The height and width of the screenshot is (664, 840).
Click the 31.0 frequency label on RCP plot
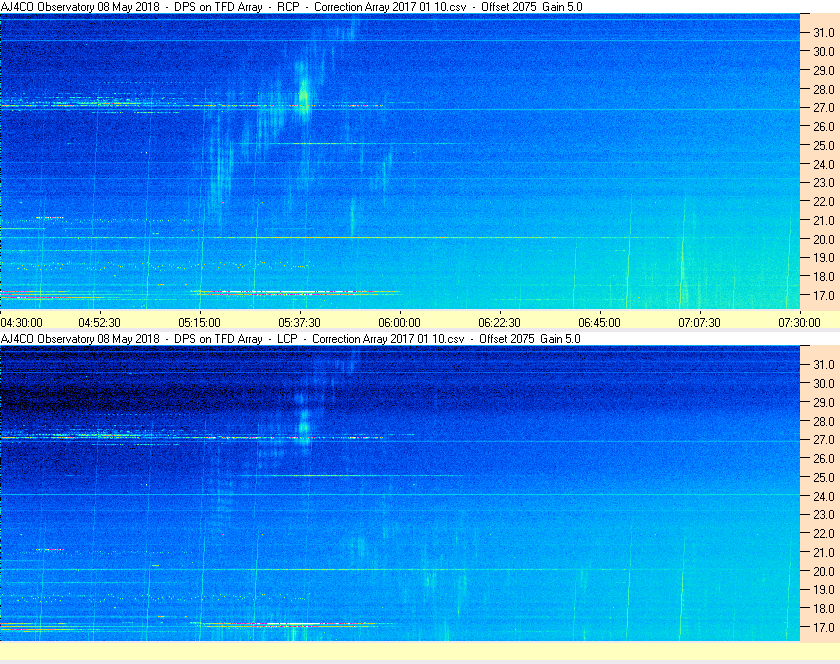[x=824, y=33]
